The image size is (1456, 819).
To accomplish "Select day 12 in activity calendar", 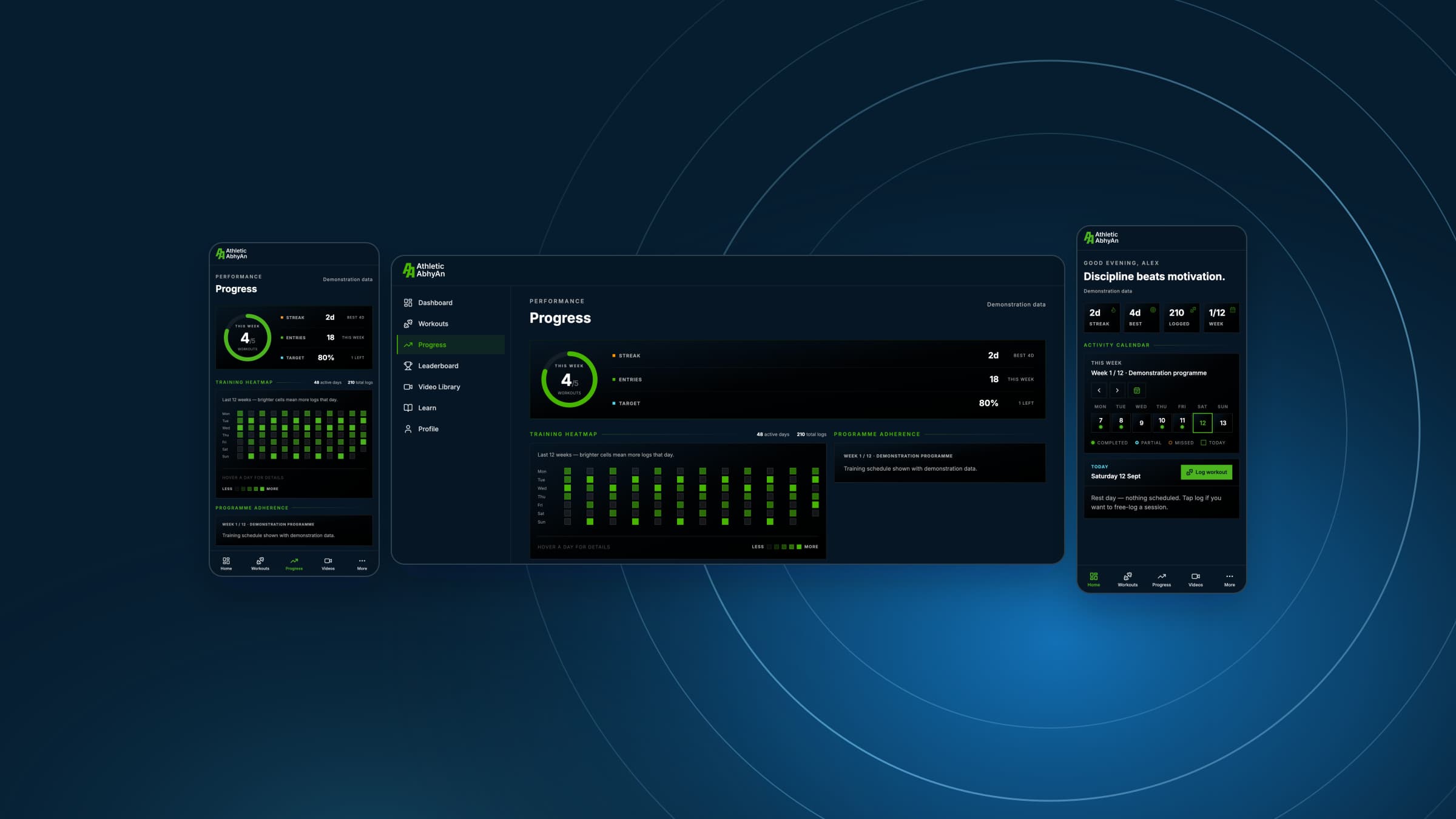I will tap(1202, 423).
